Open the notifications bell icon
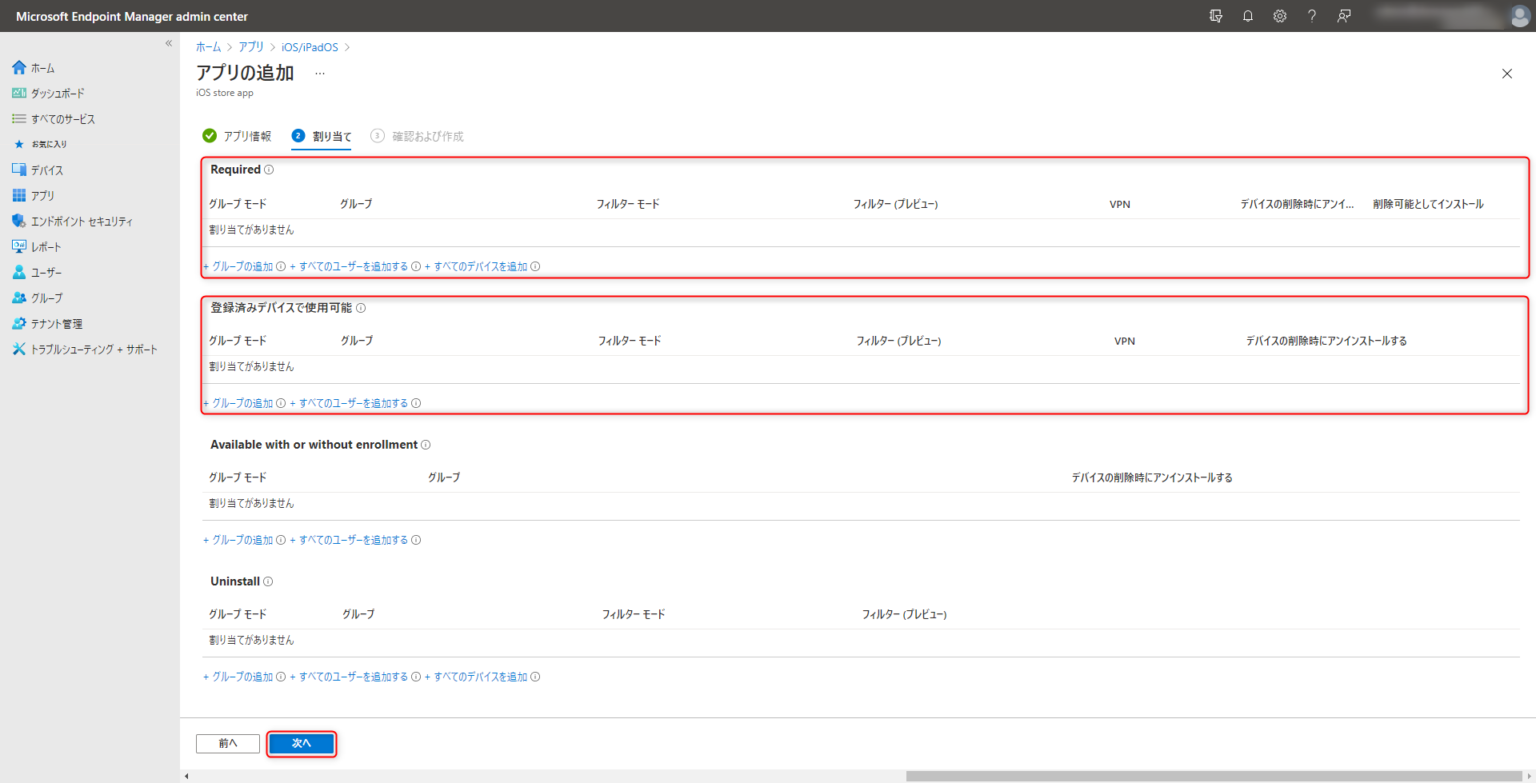This screenshot has width=1536, height=783. point(1247,16)
